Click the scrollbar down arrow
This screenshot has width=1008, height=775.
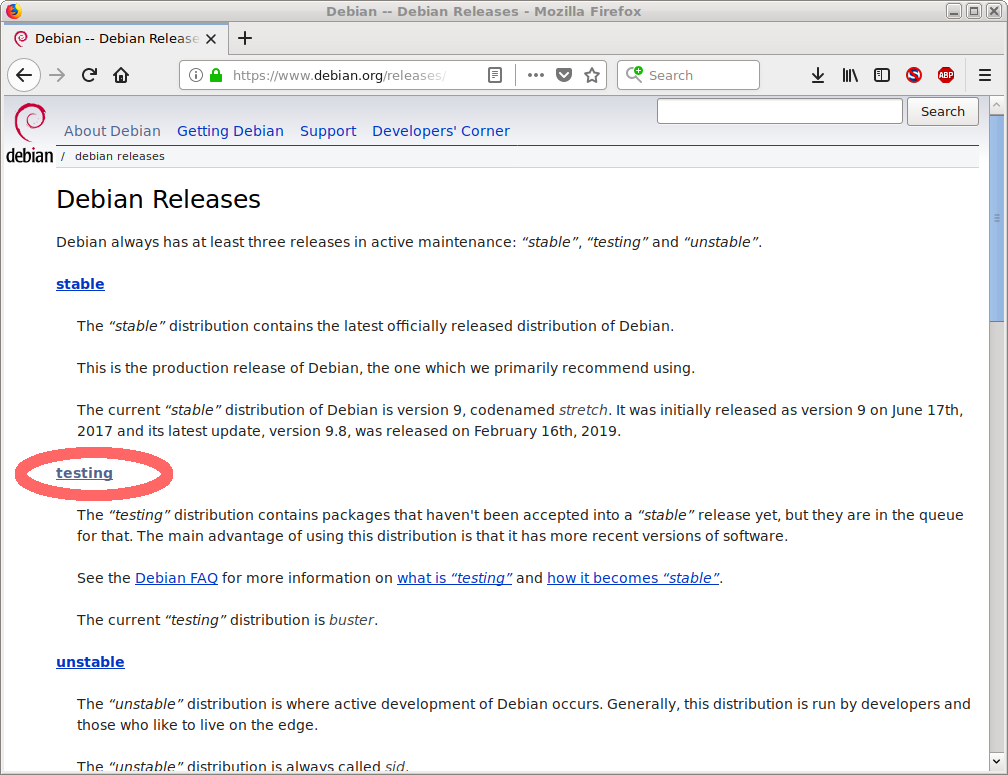[x=996, y=762]
